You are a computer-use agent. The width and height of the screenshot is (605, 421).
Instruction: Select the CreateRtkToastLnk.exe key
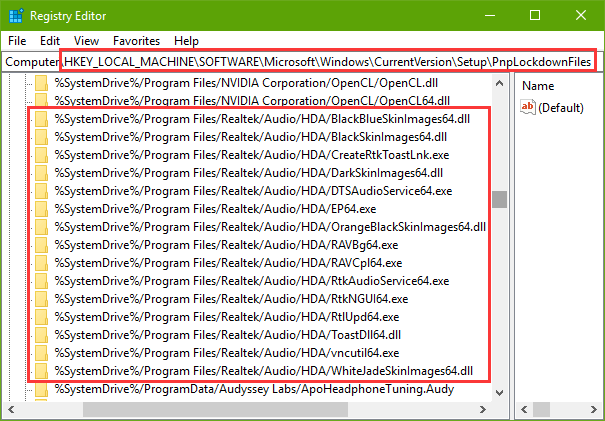[x=252, y=155]
